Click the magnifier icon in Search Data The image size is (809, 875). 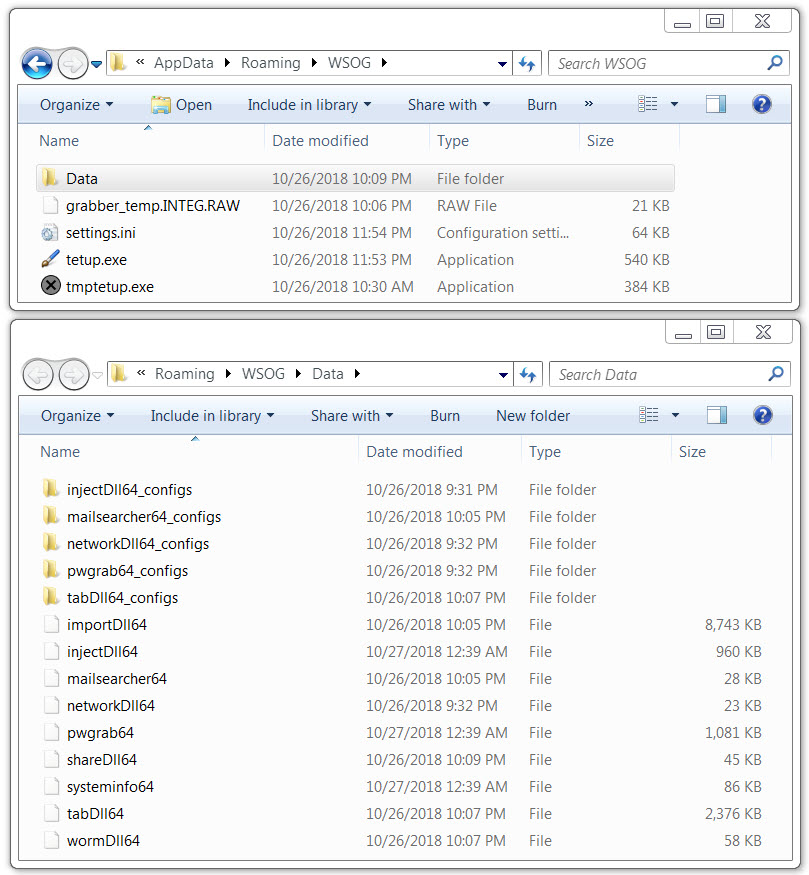[776, 374]
